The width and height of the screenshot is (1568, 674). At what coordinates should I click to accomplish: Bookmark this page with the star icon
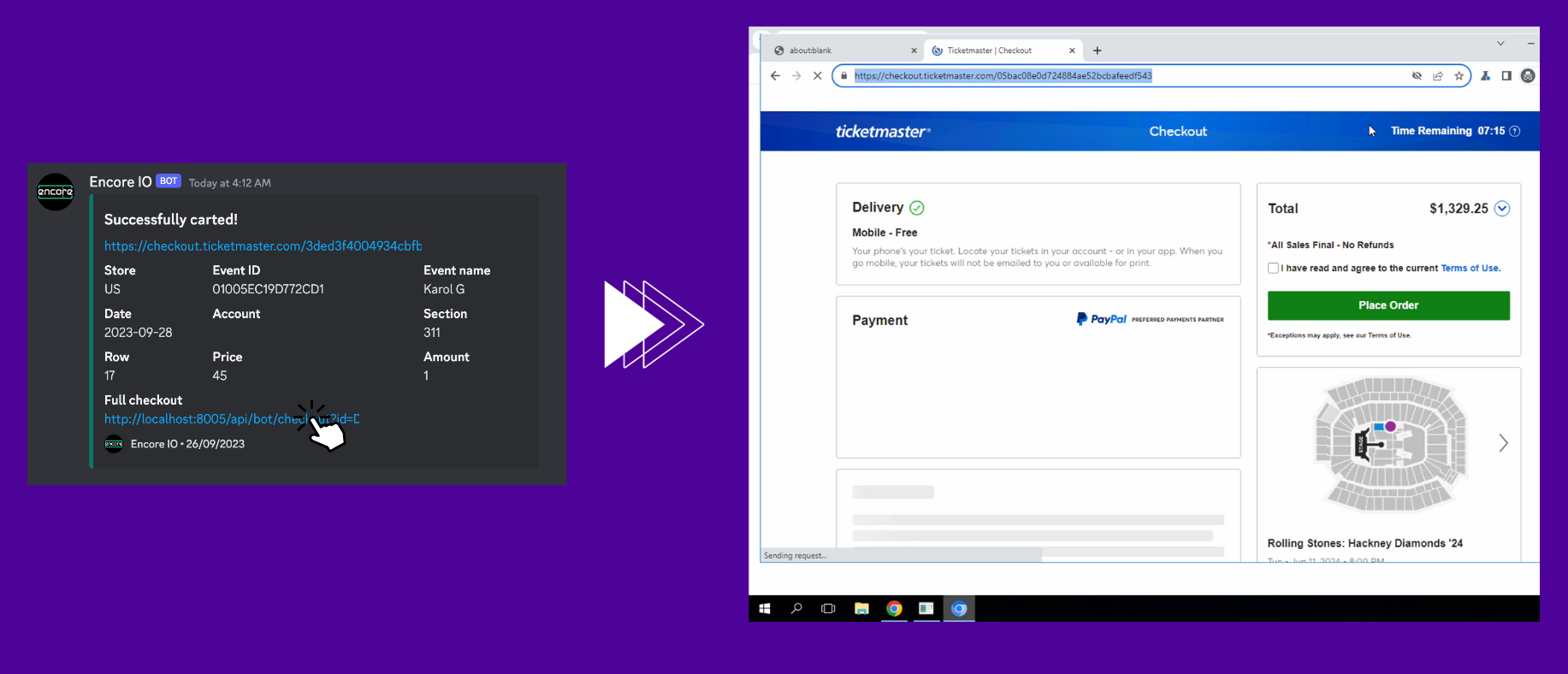point(1459,76)
